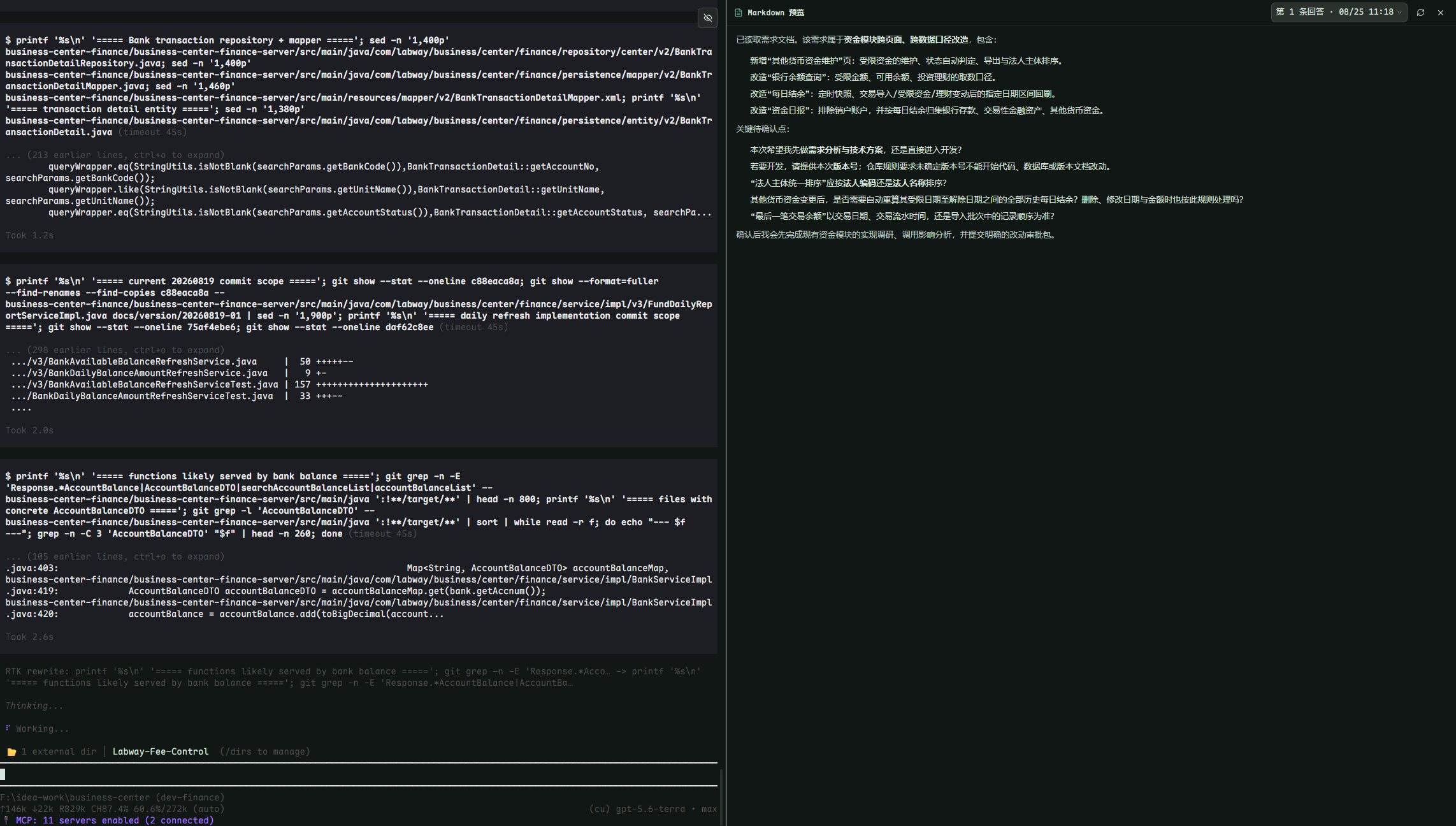This screenshot has height=826, width=1456.
Task: Click the .java:419 AccountBalanceDTO accountBalanceDTO output line
Action: (276, 591)
